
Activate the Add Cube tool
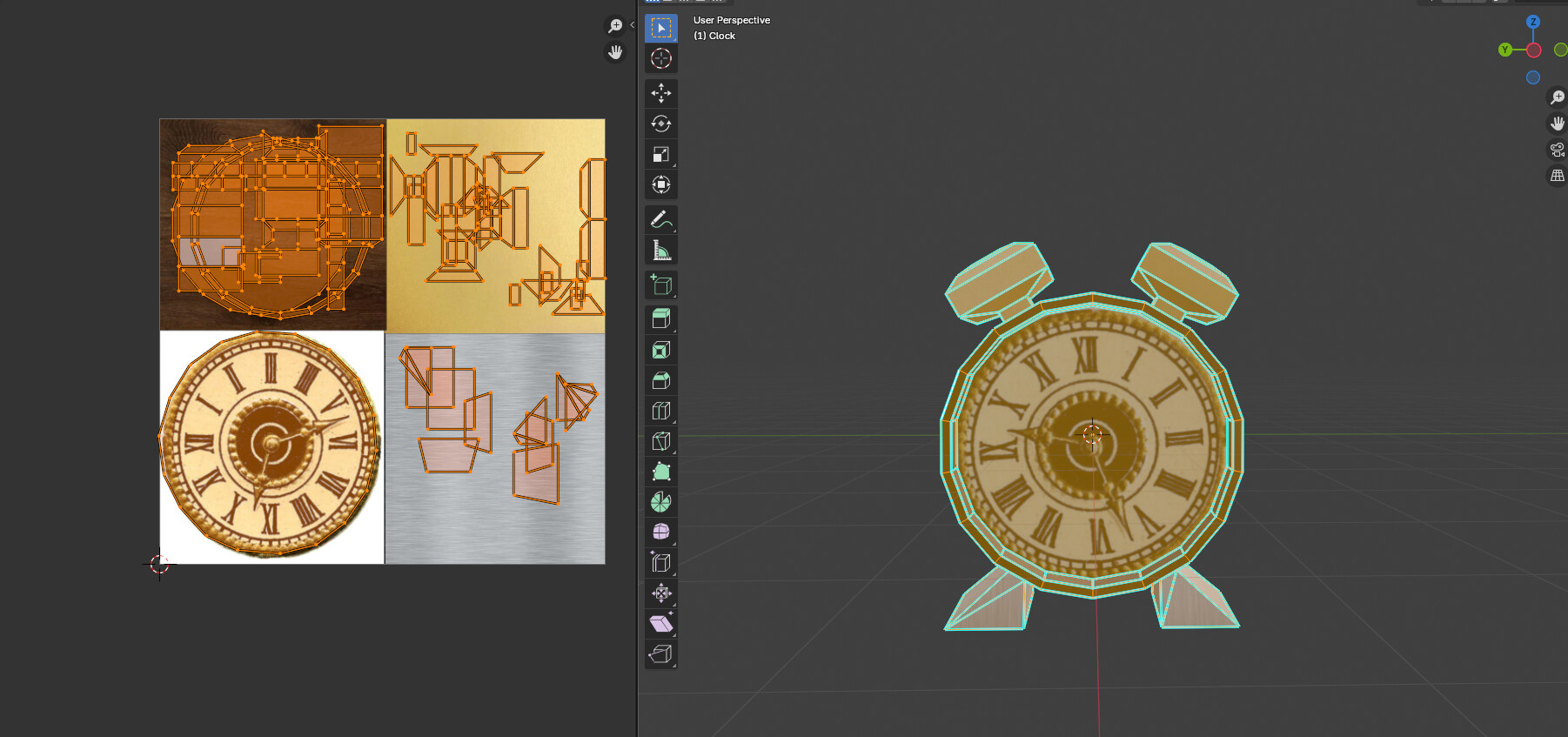tap(661, 285)
